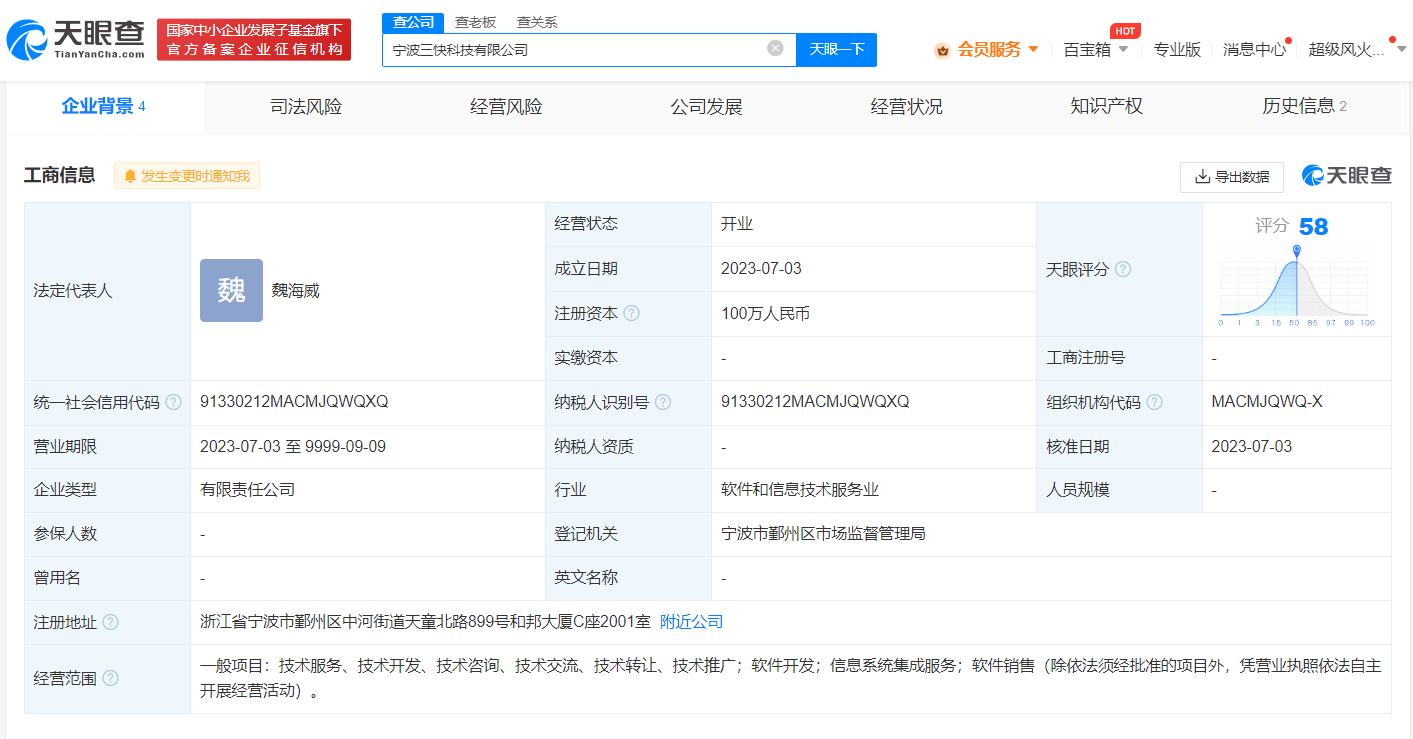The height and width of the screenshot is (739, 1413).
Task: Click the help icon next to 组织机构代码
Action: click(x=1154, y=402)
